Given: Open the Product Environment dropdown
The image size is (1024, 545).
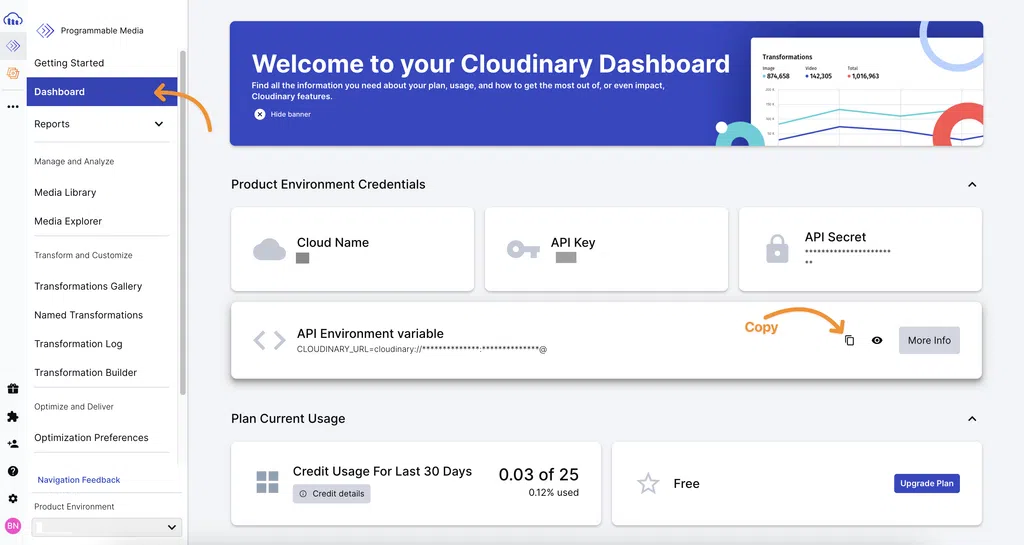Looking at the screenshot, I should tap(106, 527).
